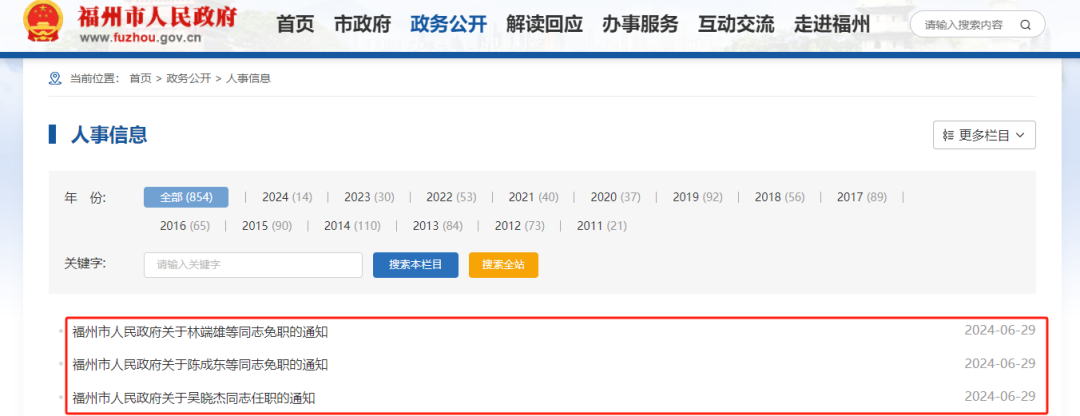Click the location pin icon in breadcrumb
The image size is (1080, 416).
[x=55, y=79]
